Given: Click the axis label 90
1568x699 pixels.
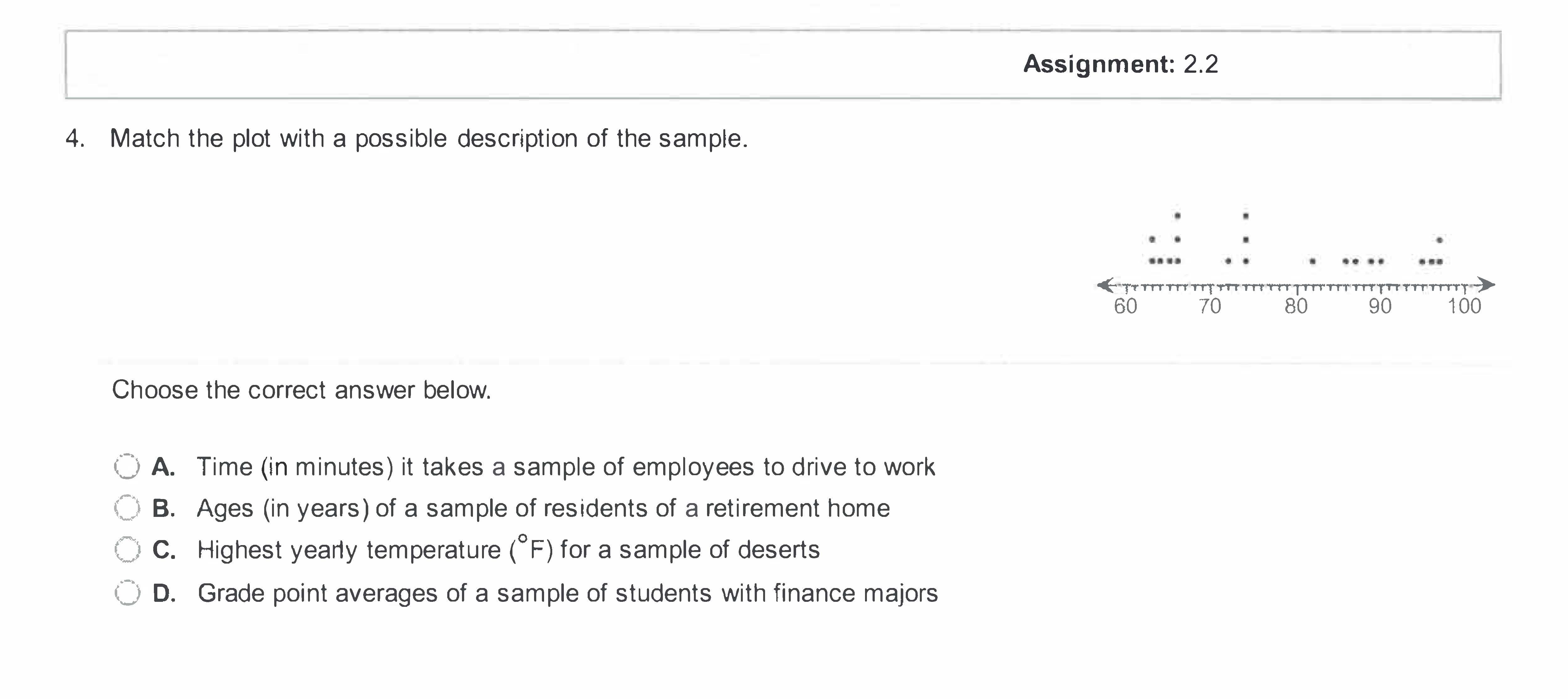Looking at the screenshot, I should (x=1380, y=306).
